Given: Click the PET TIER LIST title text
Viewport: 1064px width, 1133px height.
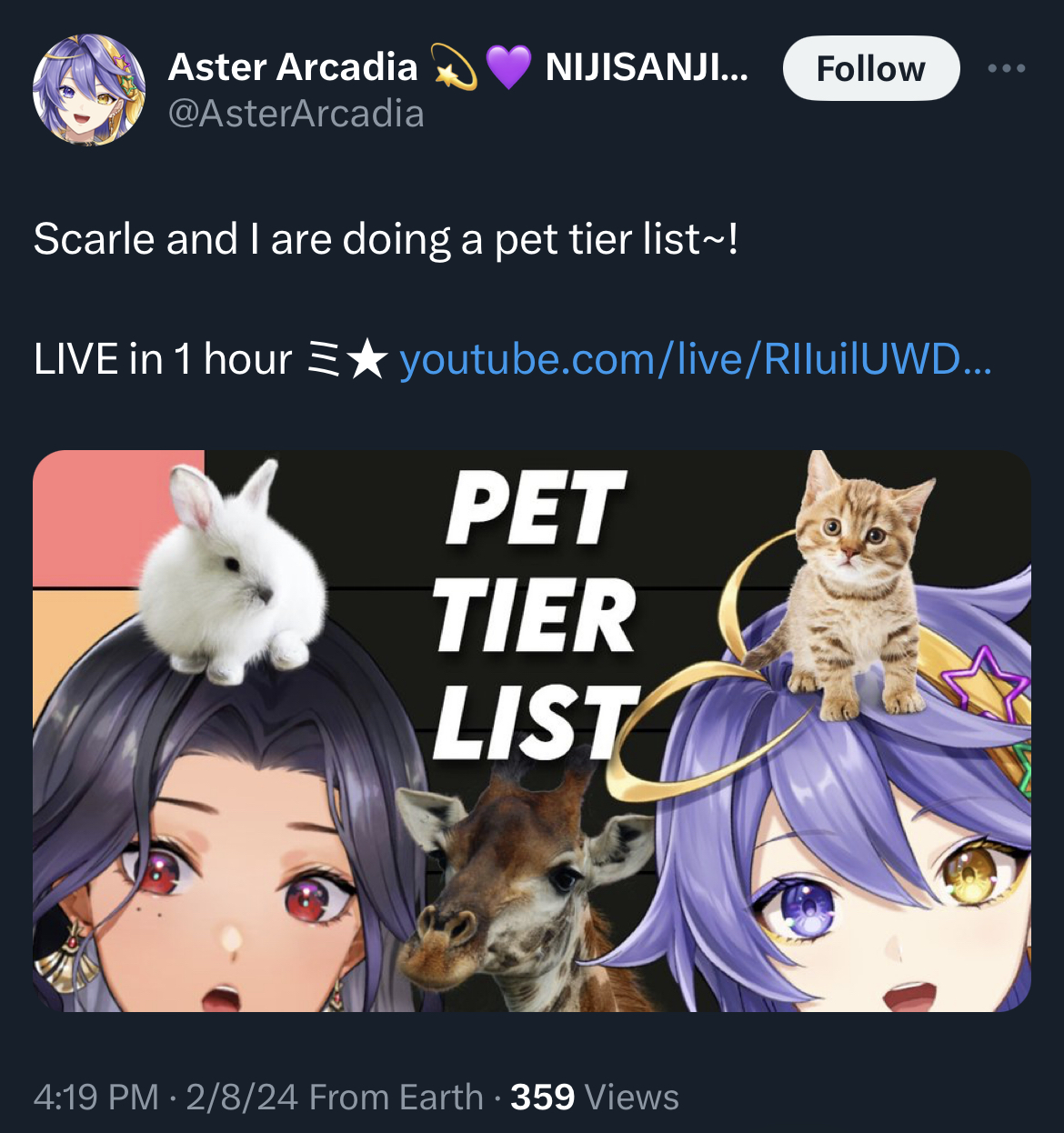Looking at the screenshot, I should tap(535, 616).
